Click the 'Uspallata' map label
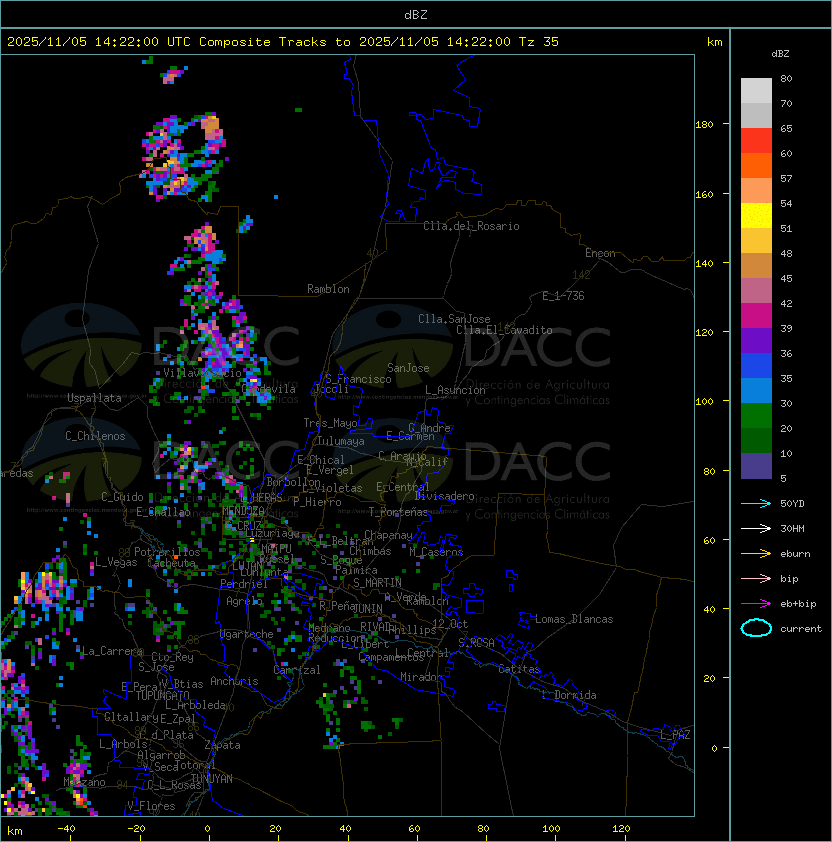832x842 pixels. point(94,398)
